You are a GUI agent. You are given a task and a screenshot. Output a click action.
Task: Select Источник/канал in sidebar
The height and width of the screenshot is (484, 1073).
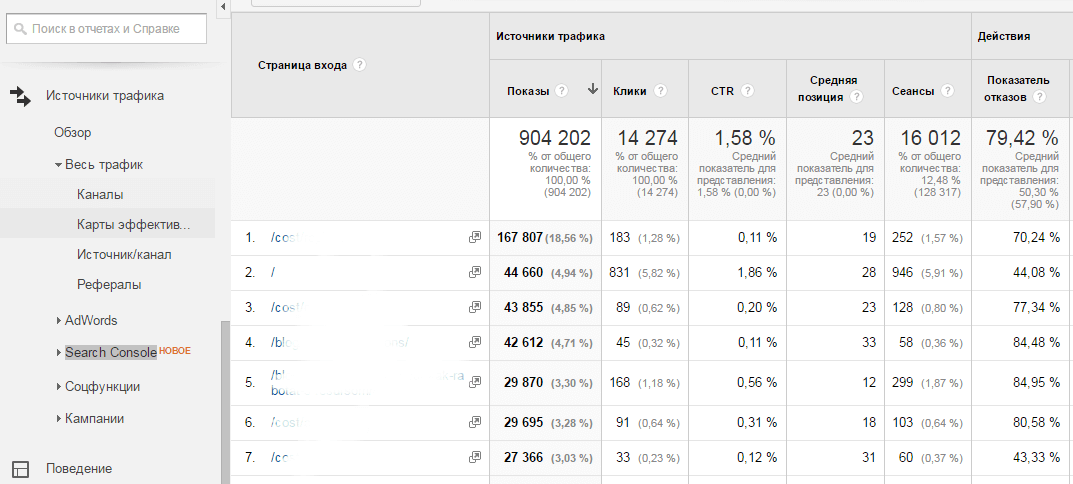(x=124, y=254)
